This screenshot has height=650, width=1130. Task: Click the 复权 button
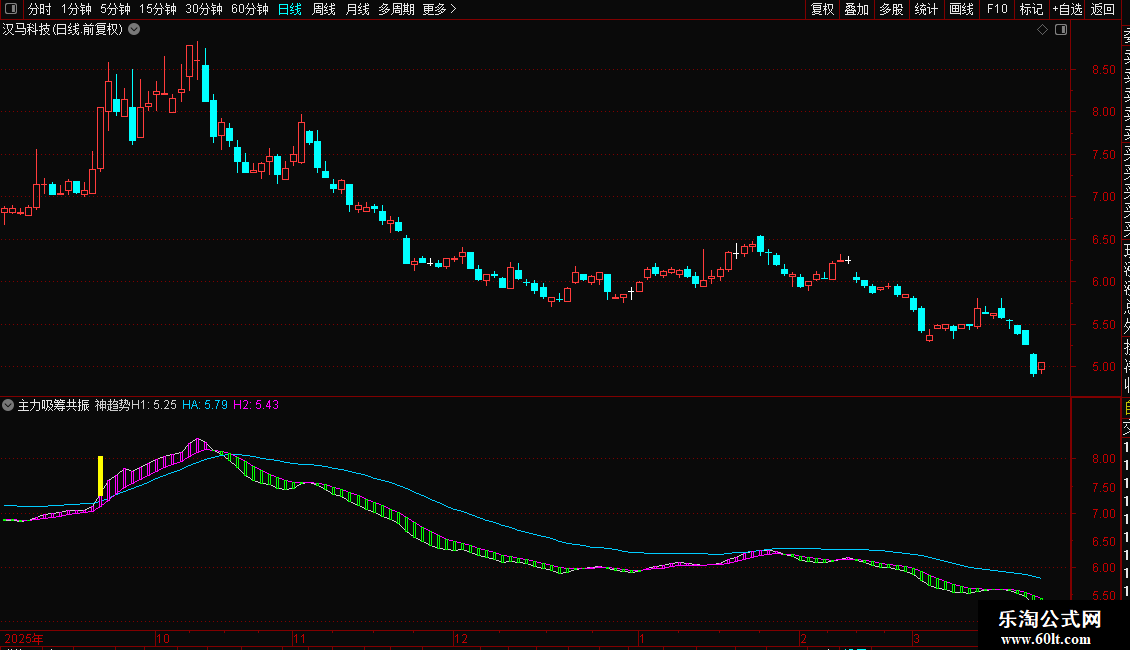(822, 9)
